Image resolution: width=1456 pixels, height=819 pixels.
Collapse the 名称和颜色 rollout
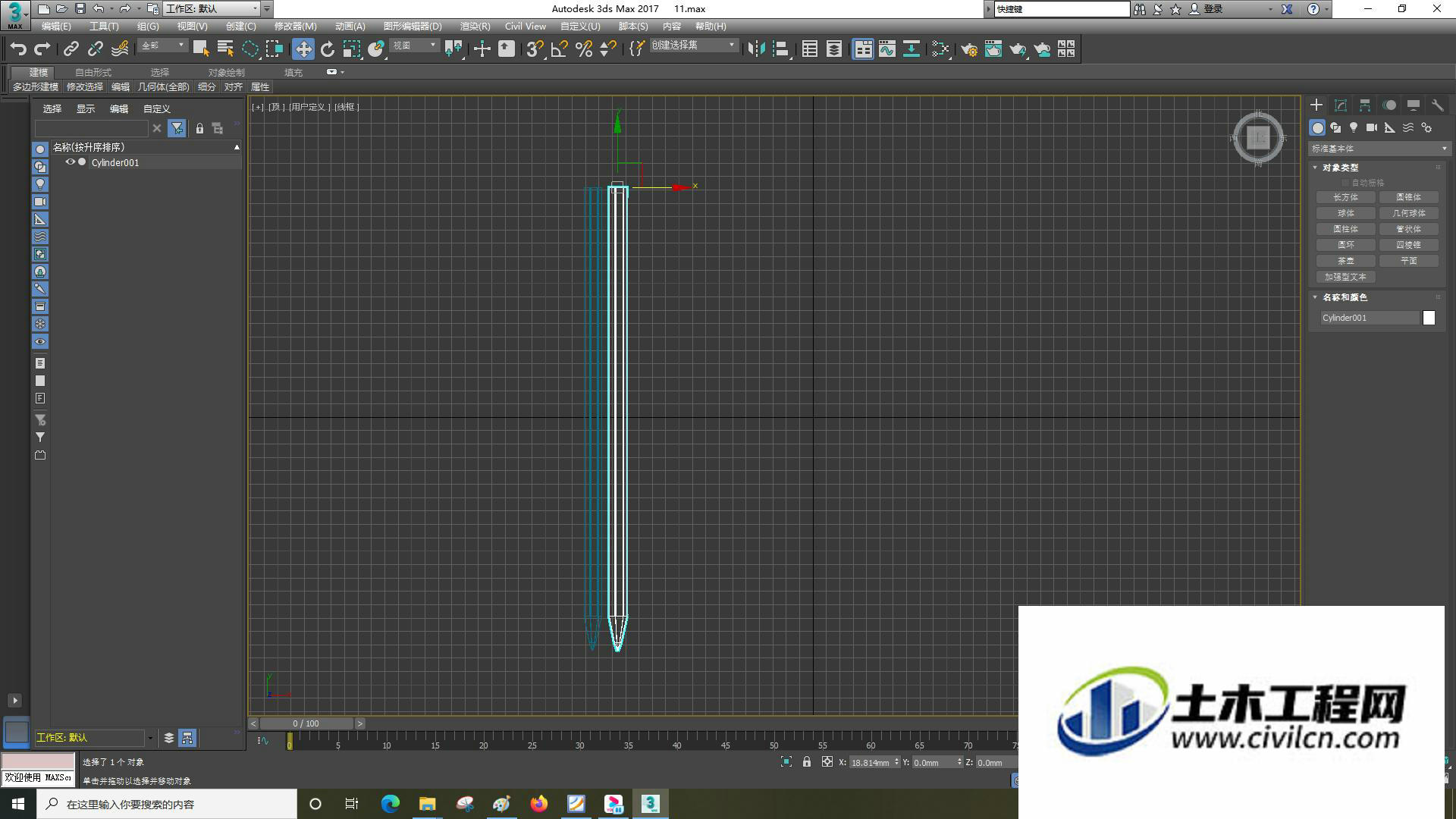1315,297
